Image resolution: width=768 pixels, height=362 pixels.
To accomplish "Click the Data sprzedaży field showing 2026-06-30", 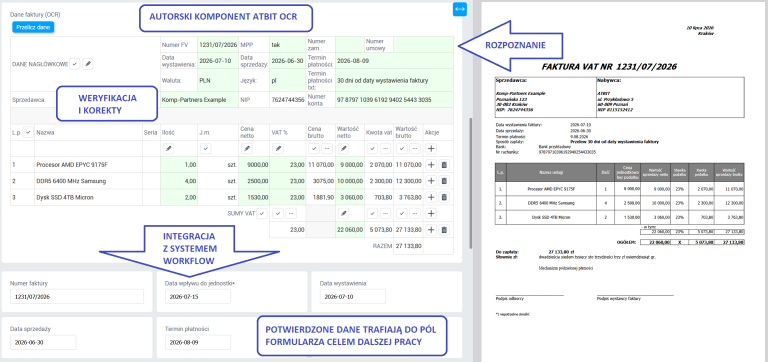I will tap(43, 342).
